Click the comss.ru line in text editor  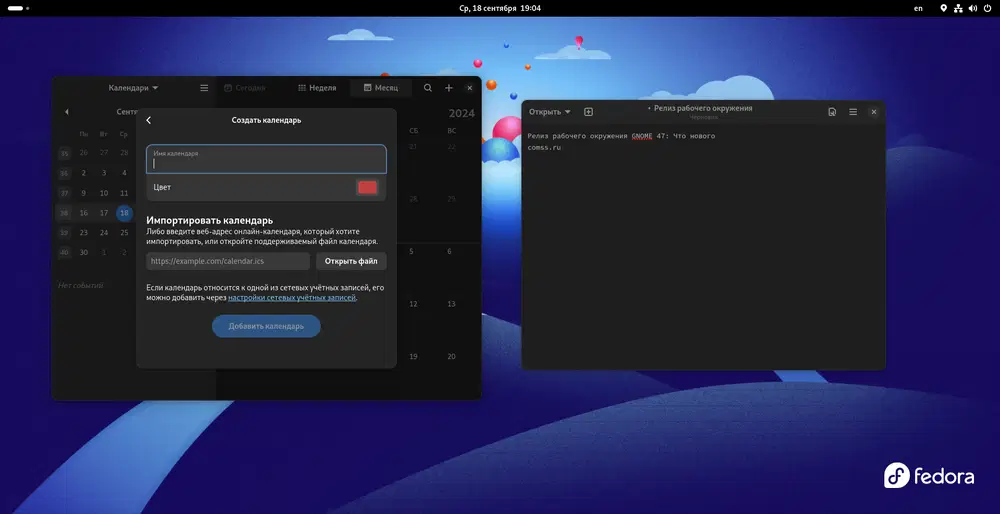click(544, 148)
